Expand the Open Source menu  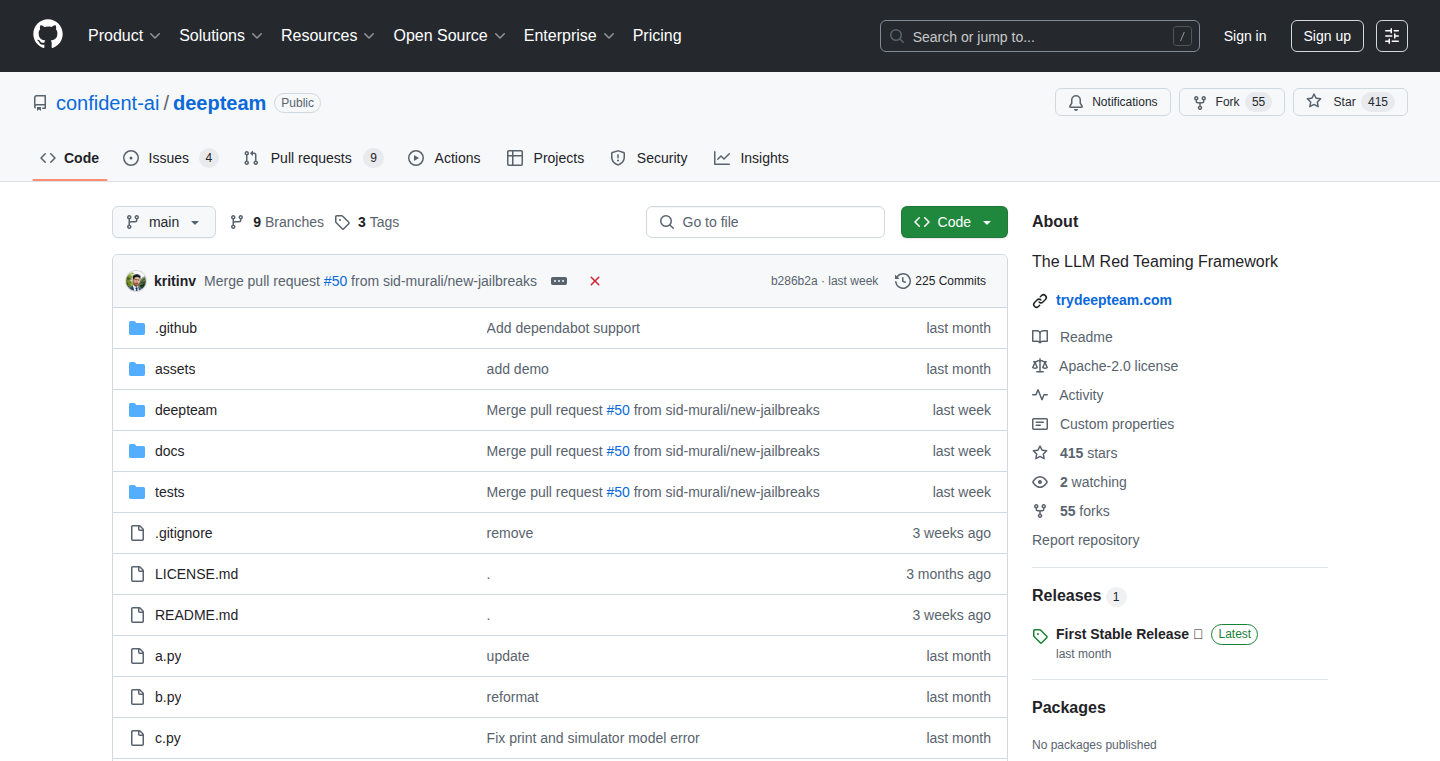click(x=449, y=36)
